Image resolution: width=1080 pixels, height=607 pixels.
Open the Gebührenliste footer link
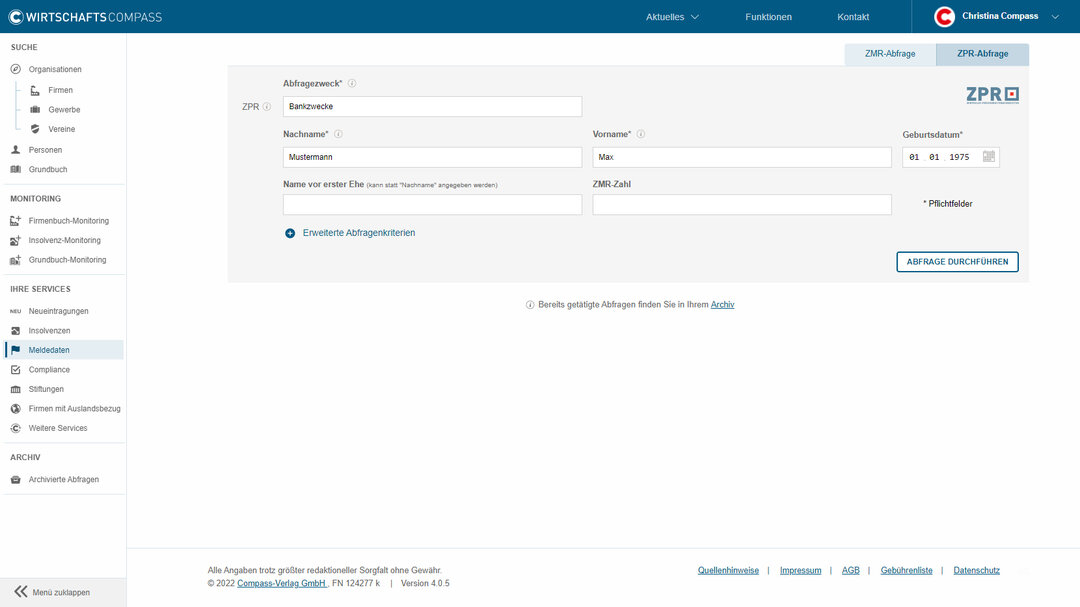906,570
